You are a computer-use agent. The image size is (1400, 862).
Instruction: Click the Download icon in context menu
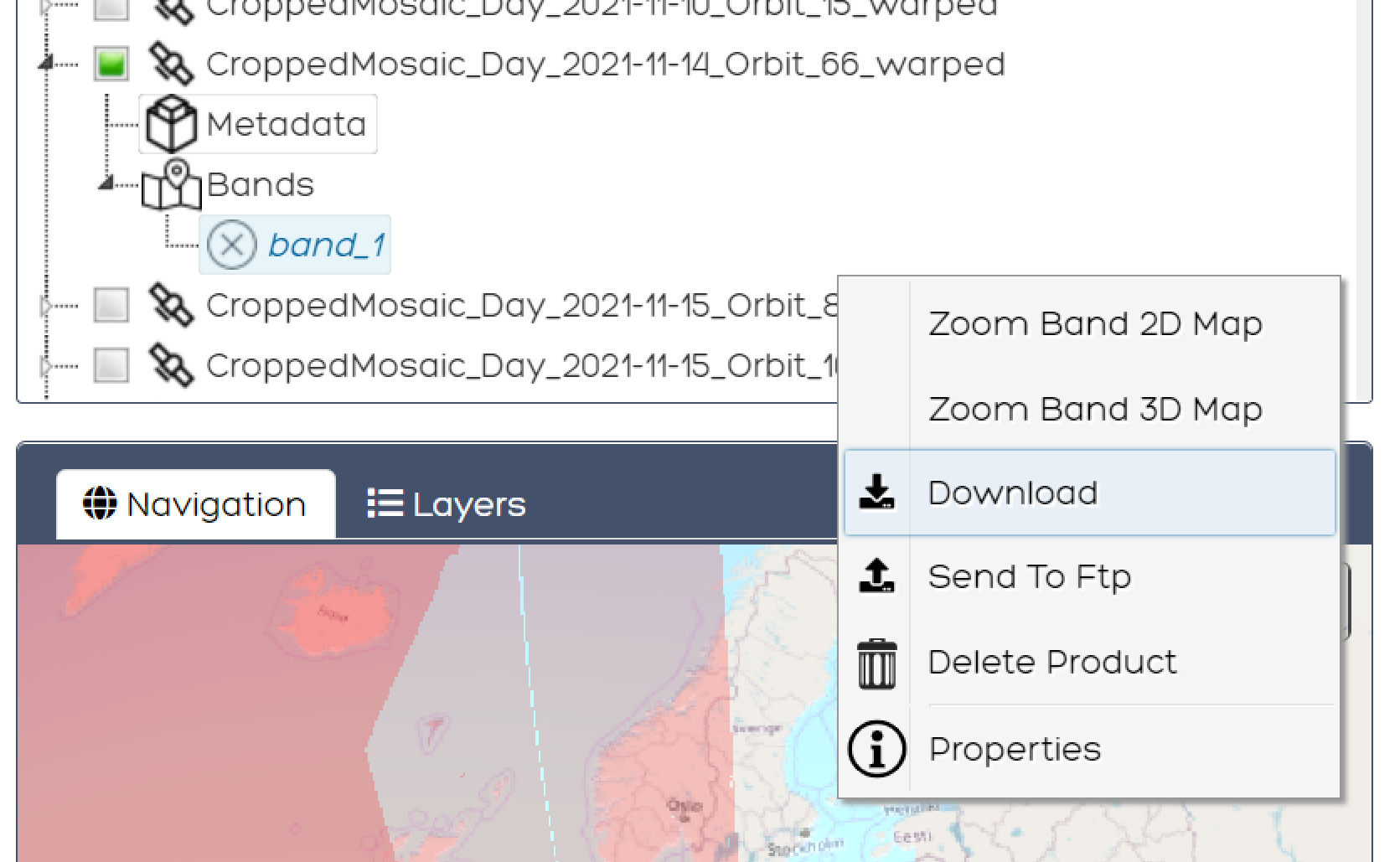(876, 493)
